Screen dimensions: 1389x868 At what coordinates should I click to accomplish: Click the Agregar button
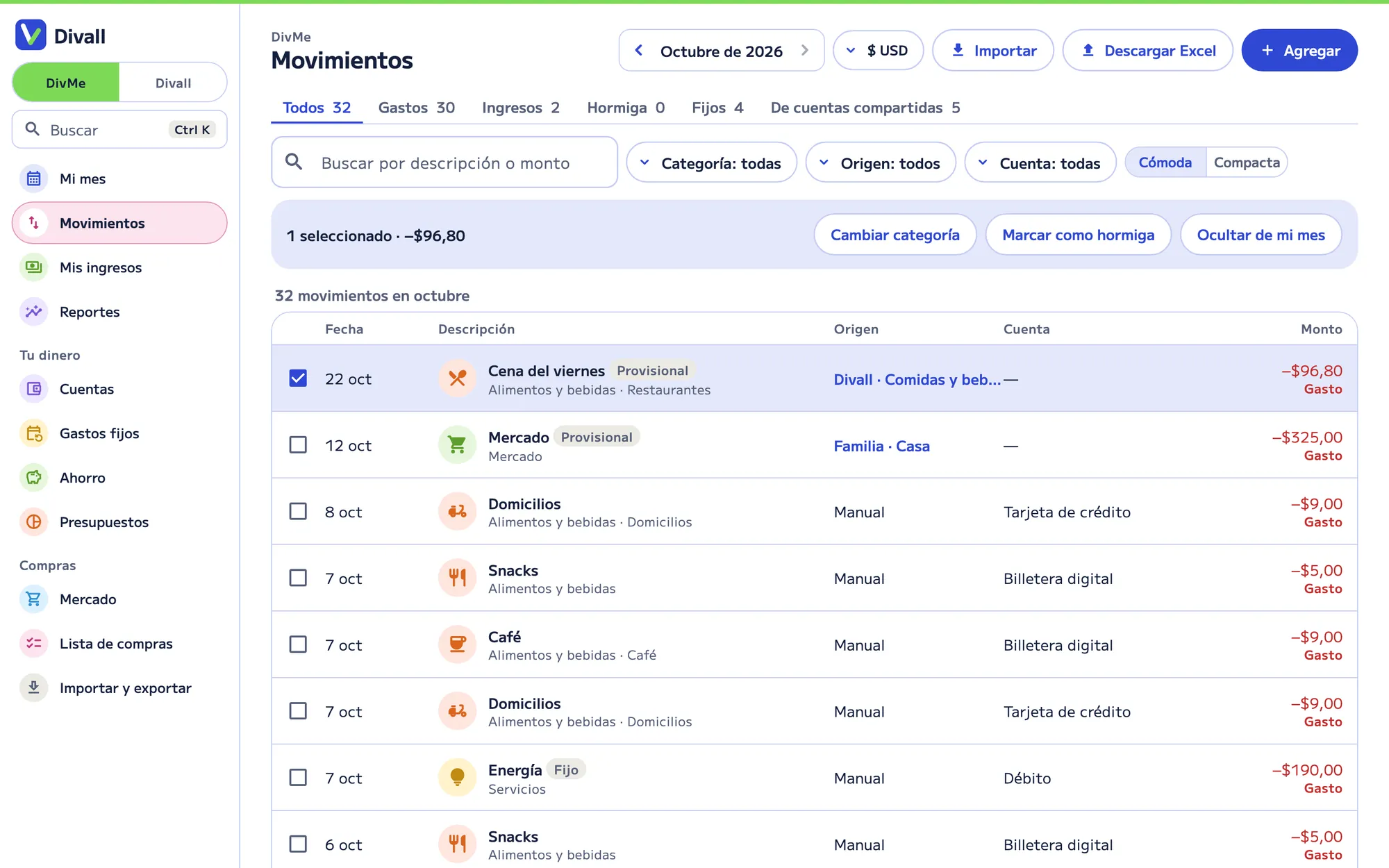click(1299, 50)
